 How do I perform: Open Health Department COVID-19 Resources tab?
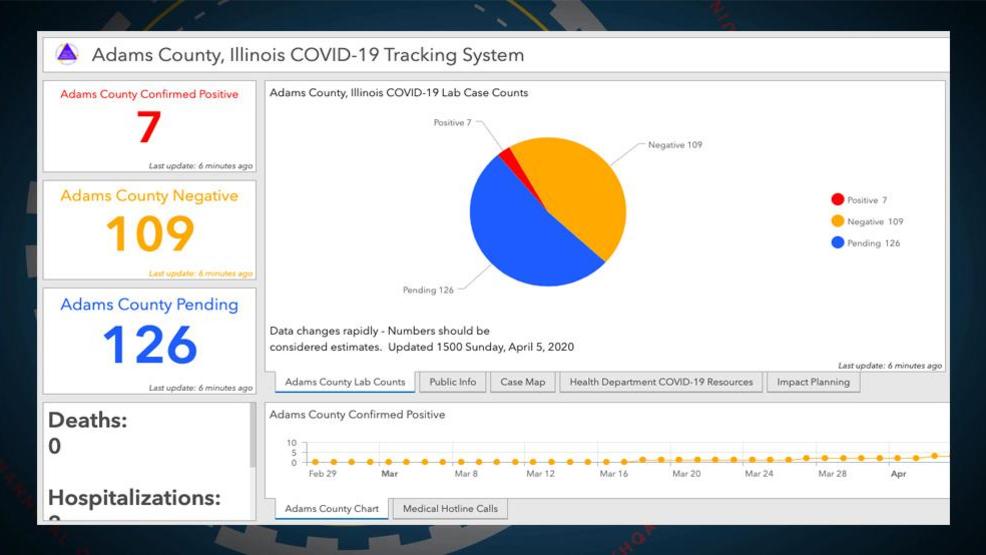pyautogui.click(x=661, y=382)
